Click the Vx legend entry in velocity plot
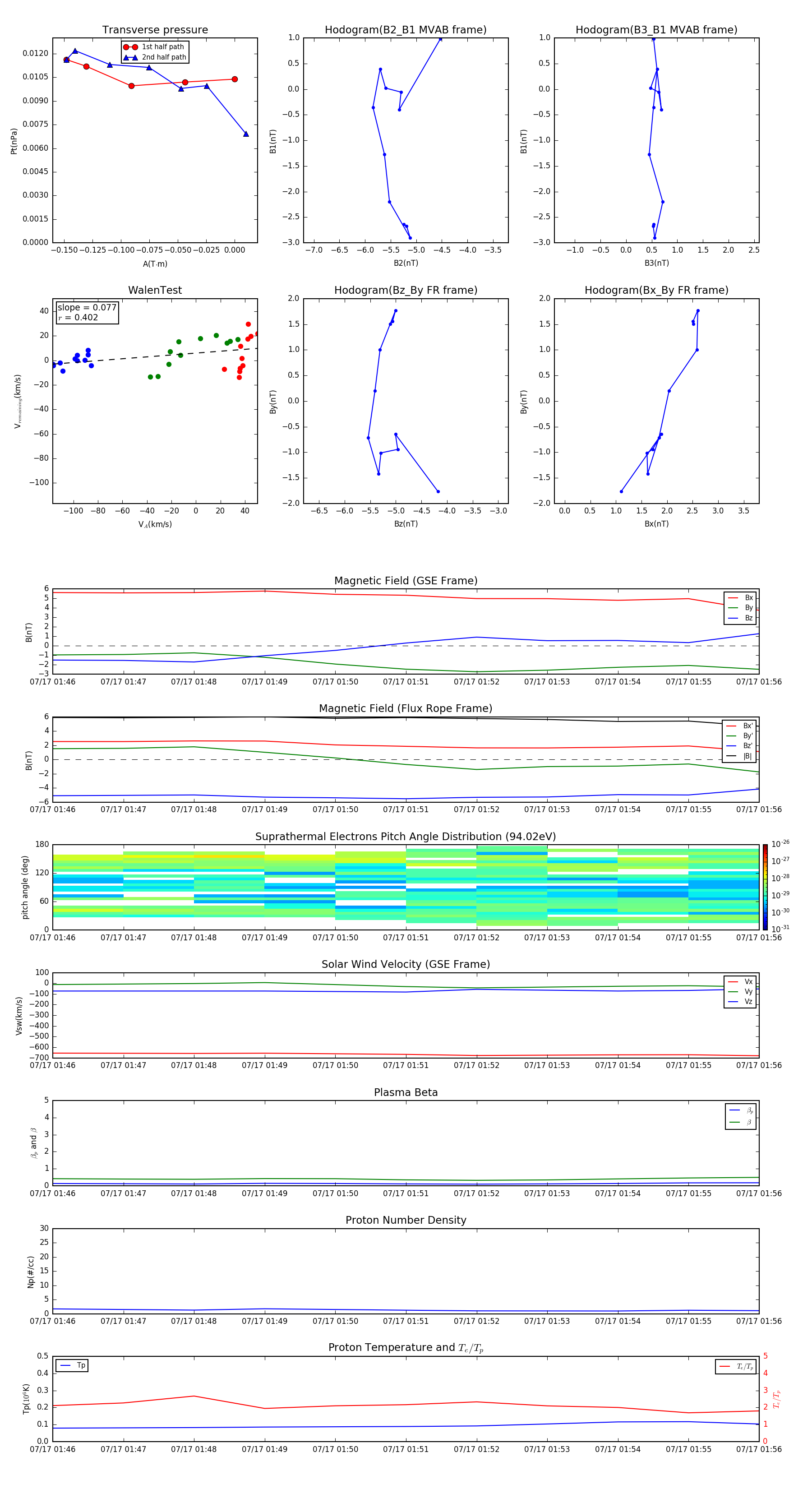The height and width of the screenshot is (1489, 812). pyautogui.click(x=740, y=981)
